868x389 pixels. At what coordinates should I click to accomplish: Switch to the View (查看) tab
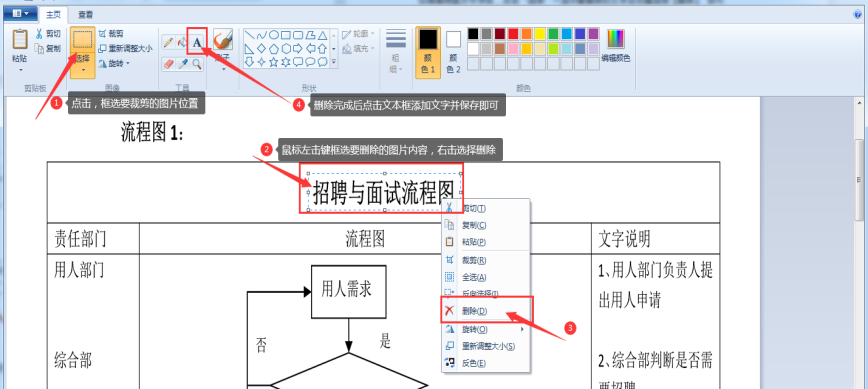point(85,14)
